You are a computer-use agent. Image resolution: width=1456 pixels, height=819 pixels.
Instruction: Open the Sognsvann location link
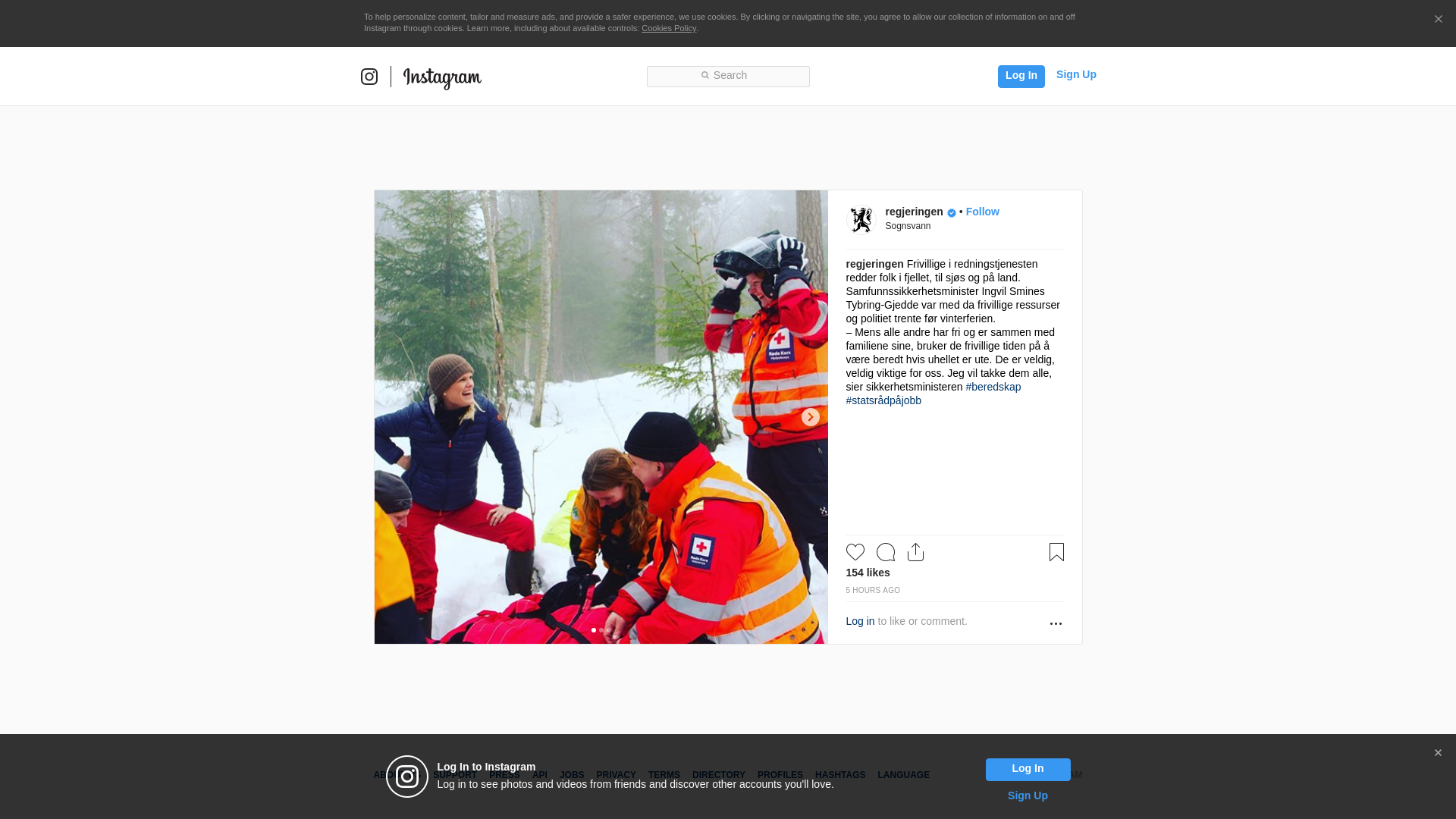tap(908, 226)
